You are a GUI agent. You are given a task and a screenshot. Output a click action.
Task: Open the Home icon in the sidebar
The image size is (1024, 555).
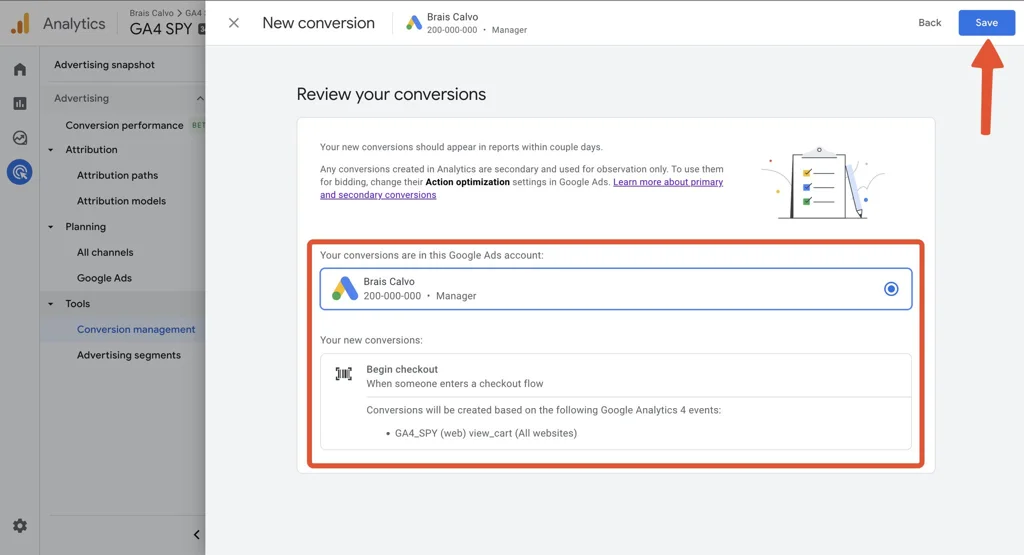point(20,69)
